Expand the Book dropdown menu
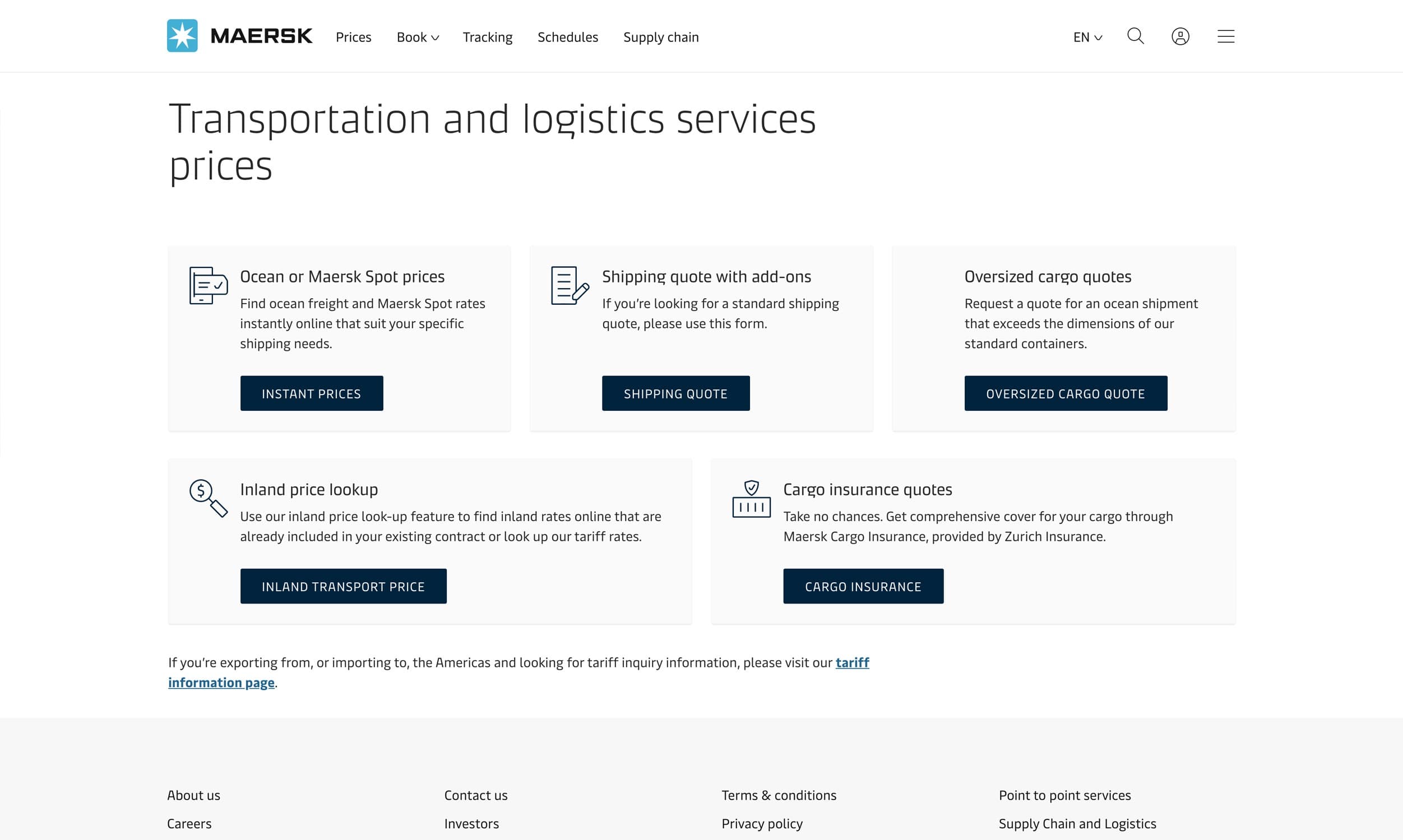Viewport: 1403px width, 840px height. click(417, 38)
